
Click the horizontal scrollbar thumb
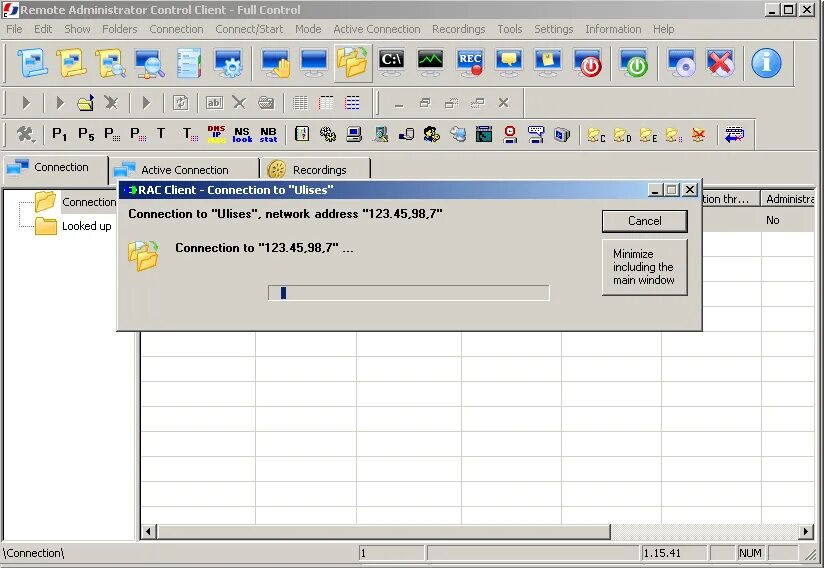[384, 532]
